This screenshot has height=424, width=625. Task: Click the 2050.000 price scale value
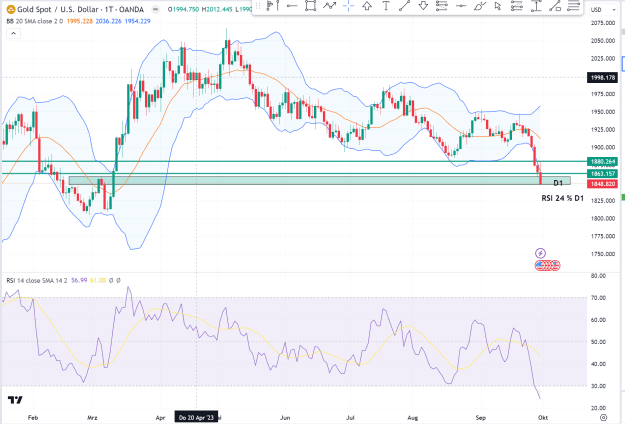pos(603,41)
